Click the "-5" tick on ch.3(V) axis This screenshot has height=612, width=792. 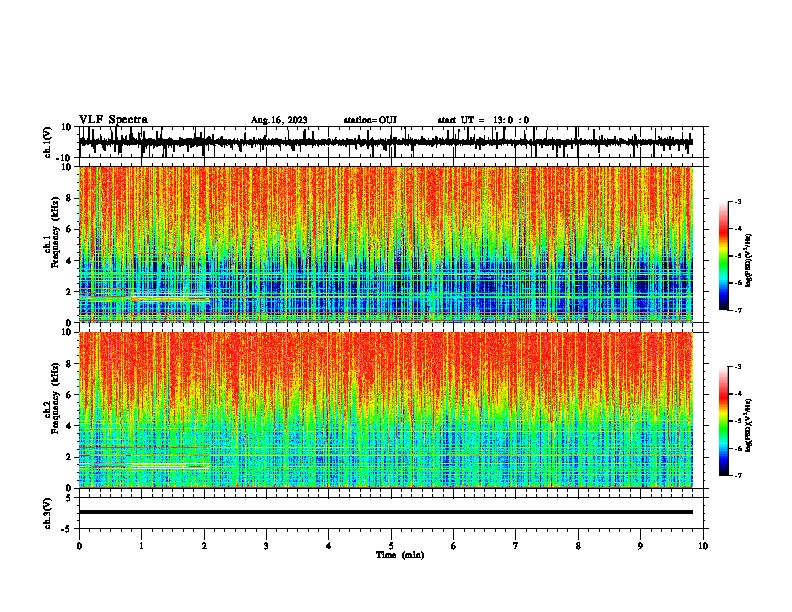pos(68,529)
